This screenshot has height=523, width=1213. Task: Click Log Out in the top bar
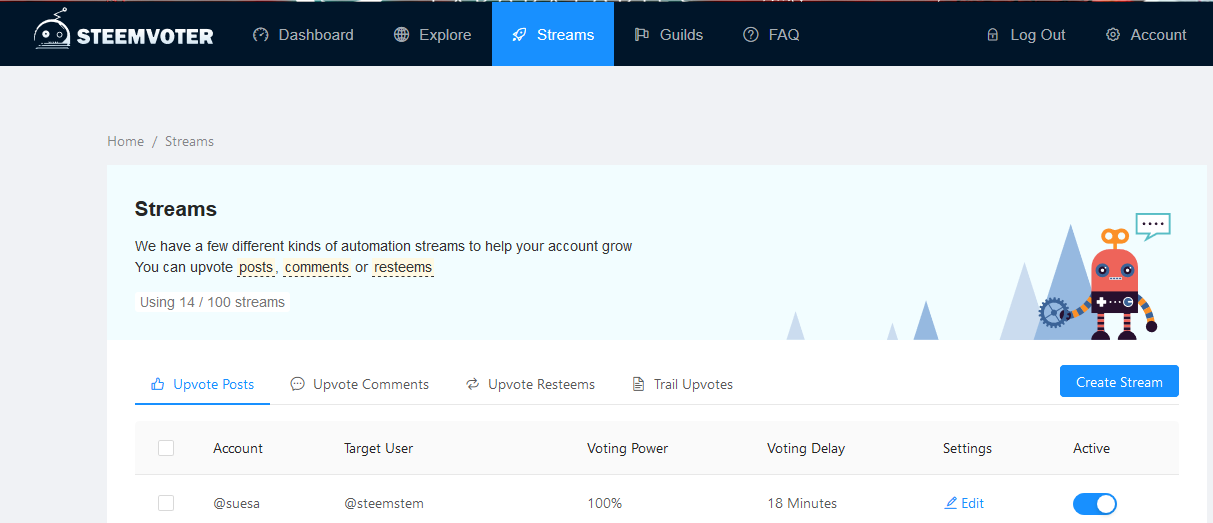[x=1026, y=35]
